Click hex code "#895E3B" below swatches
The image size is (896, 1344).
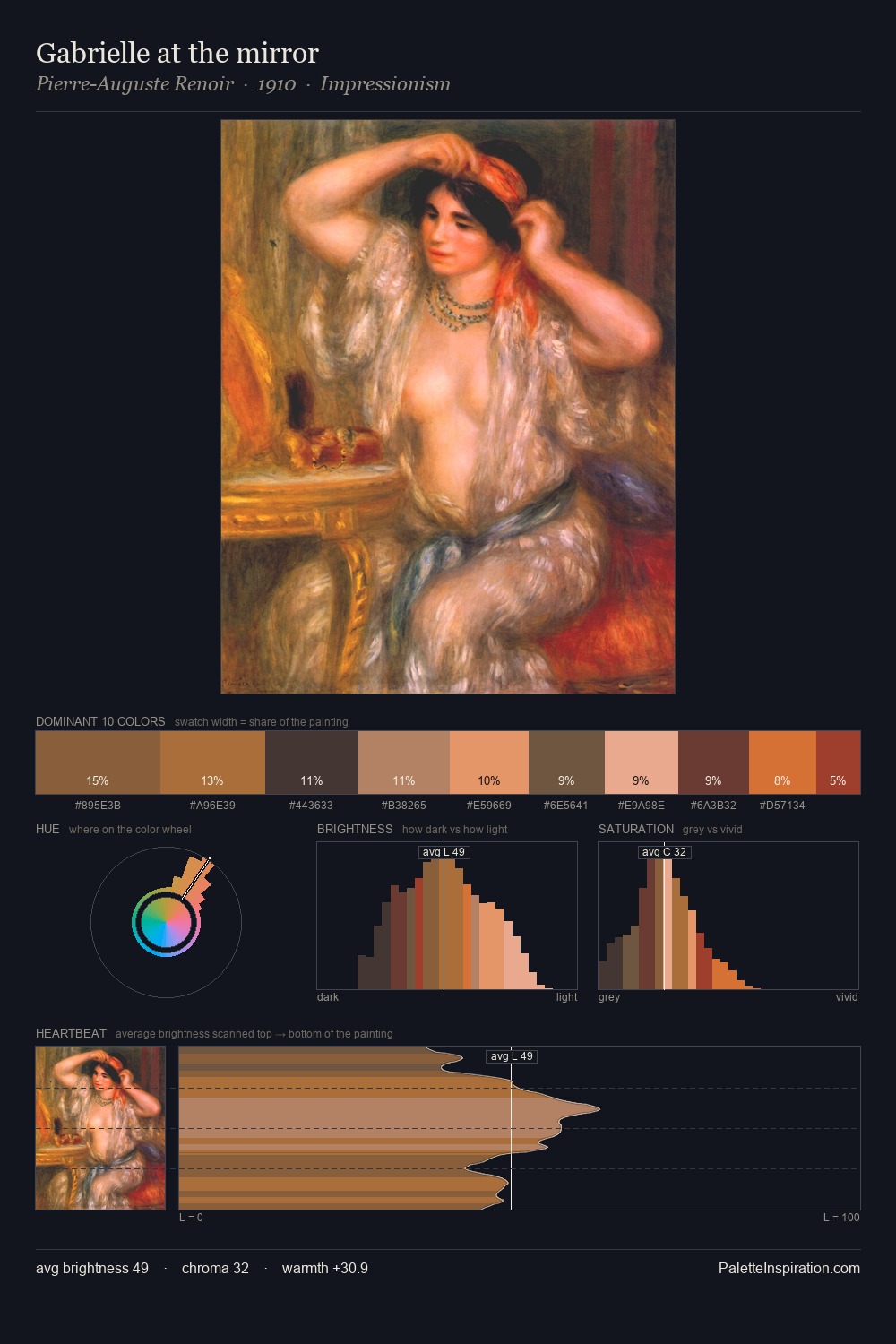(98, 806)
